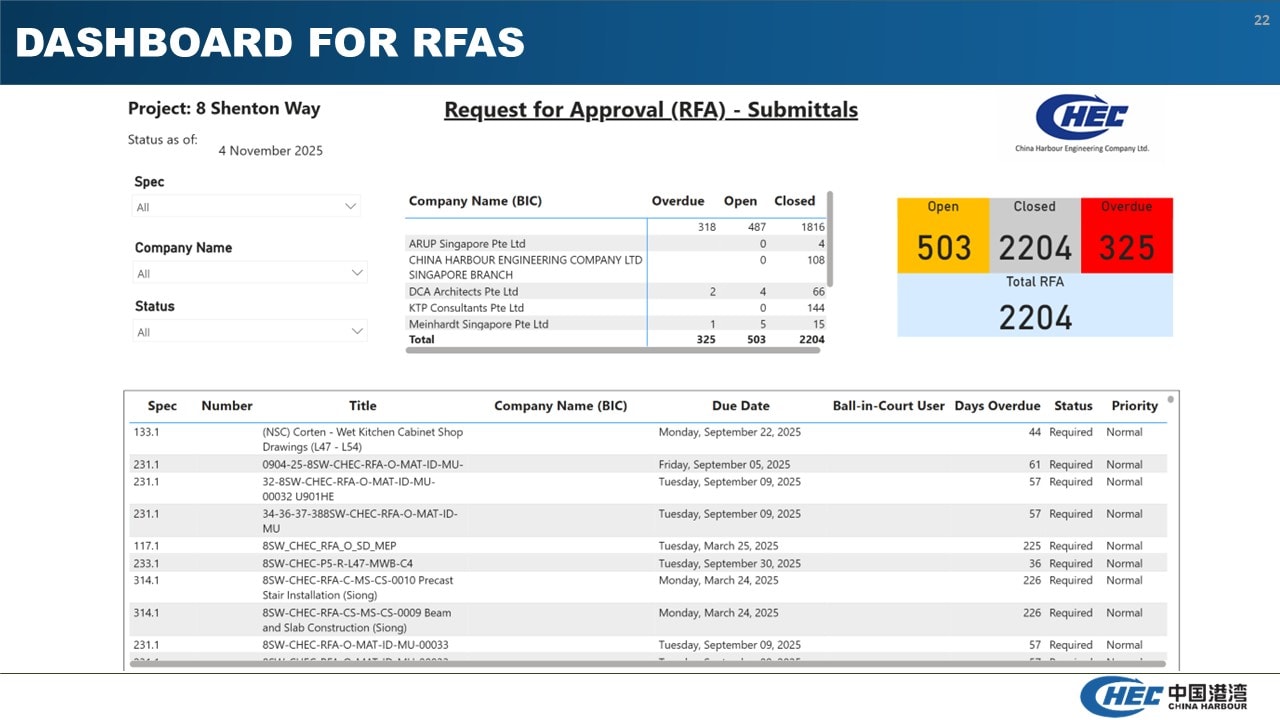Select title 8SW_CHEC_RFA_O_SD_MEP
The height and width of the screenshot is (720, 1280).
330,546
